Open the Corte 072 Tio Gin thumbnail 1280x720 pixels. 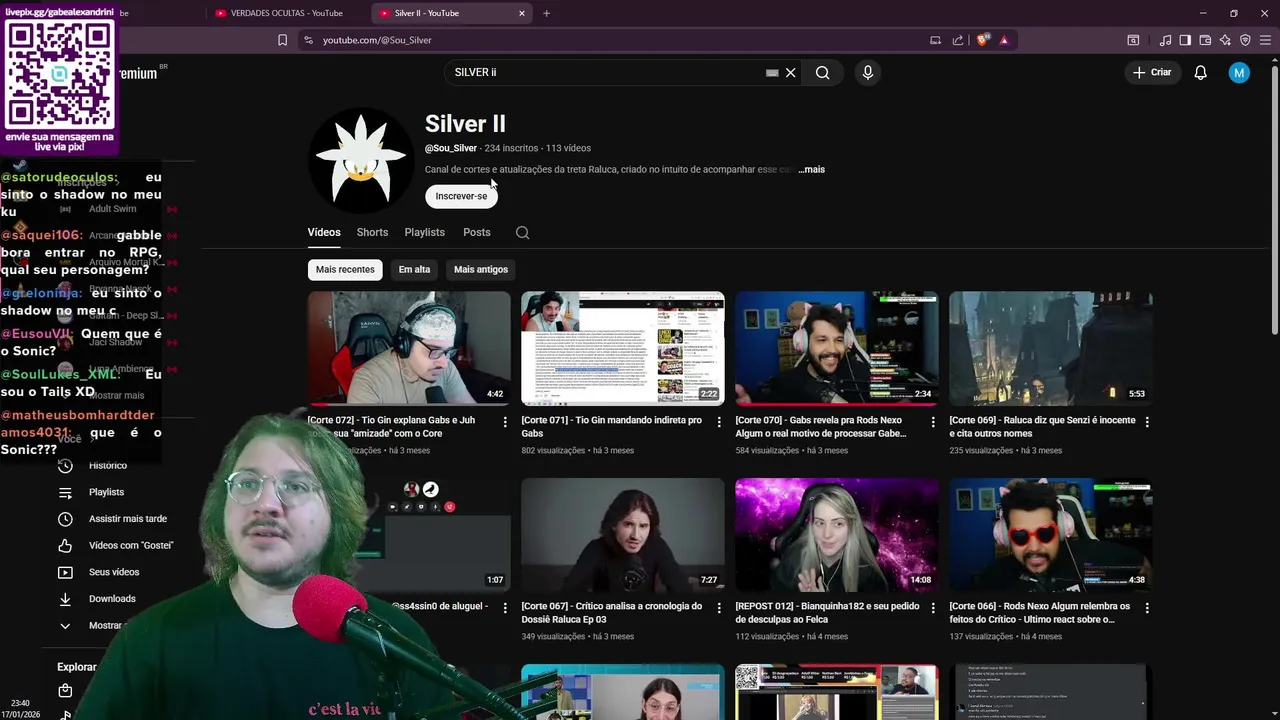click(x=409, y=348)
